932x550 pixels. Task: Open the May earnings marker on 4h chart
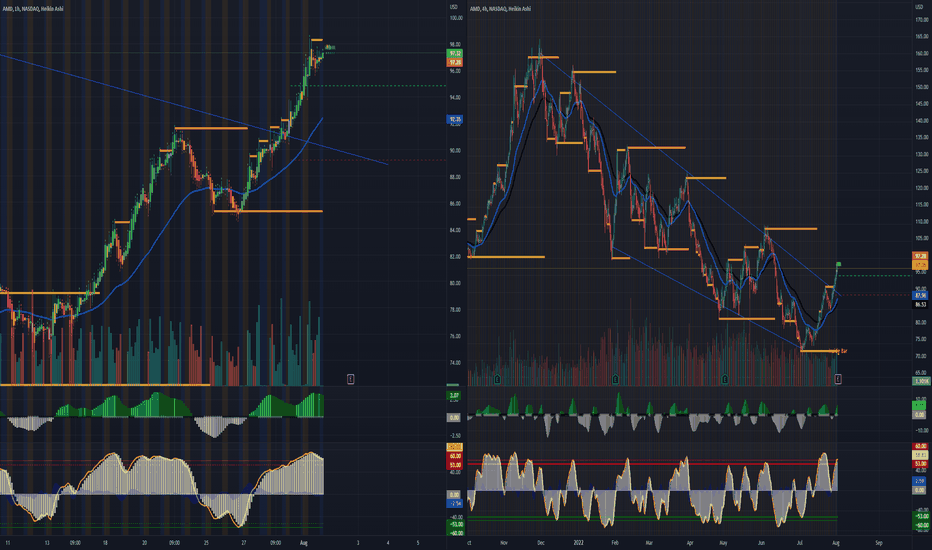725,379
